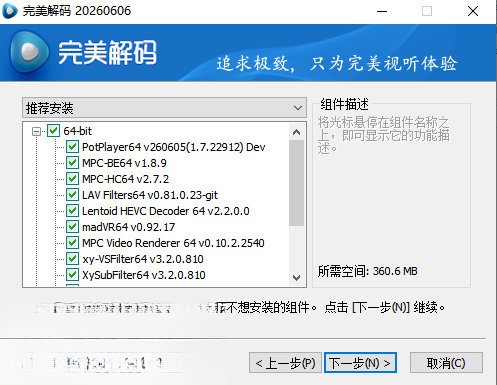This screenshot has height=385, width=497.
Task: Close the installer window
Action: (x=473, y=11)
